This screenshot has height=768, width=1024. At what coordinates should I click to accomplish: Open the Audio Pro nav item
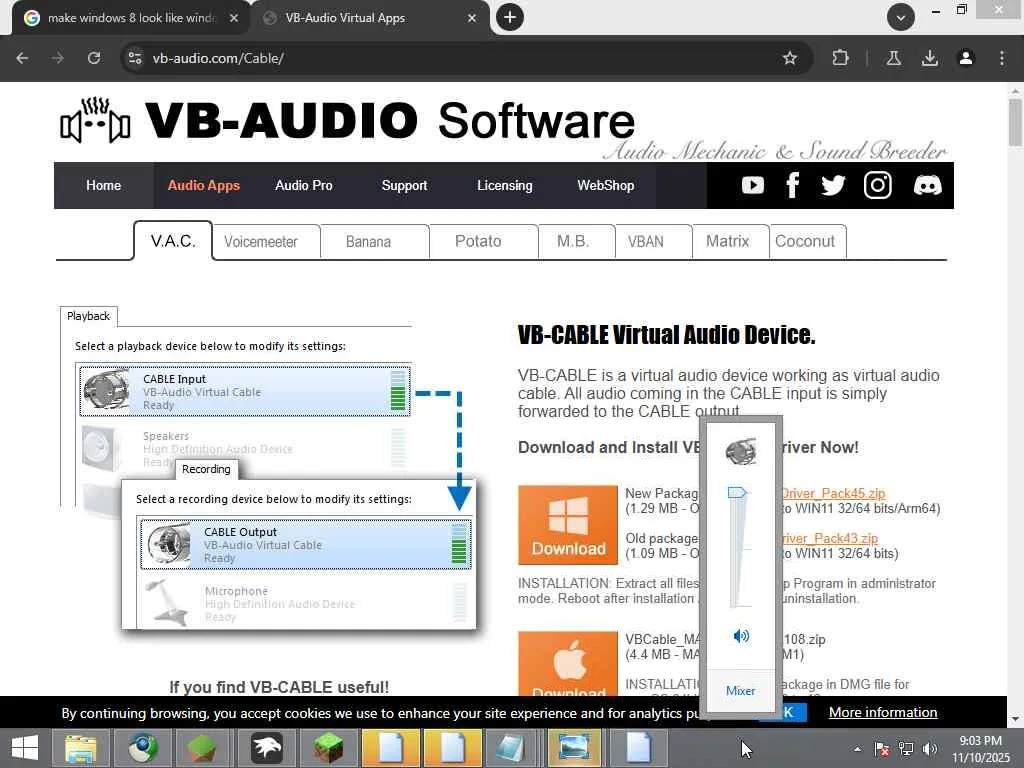coord(304,185)
